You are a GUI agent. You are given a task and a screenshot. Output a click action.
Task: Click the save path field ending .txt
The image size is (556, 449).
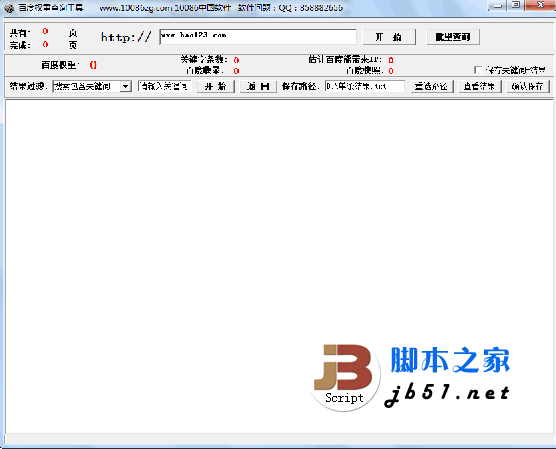[365, 86]
